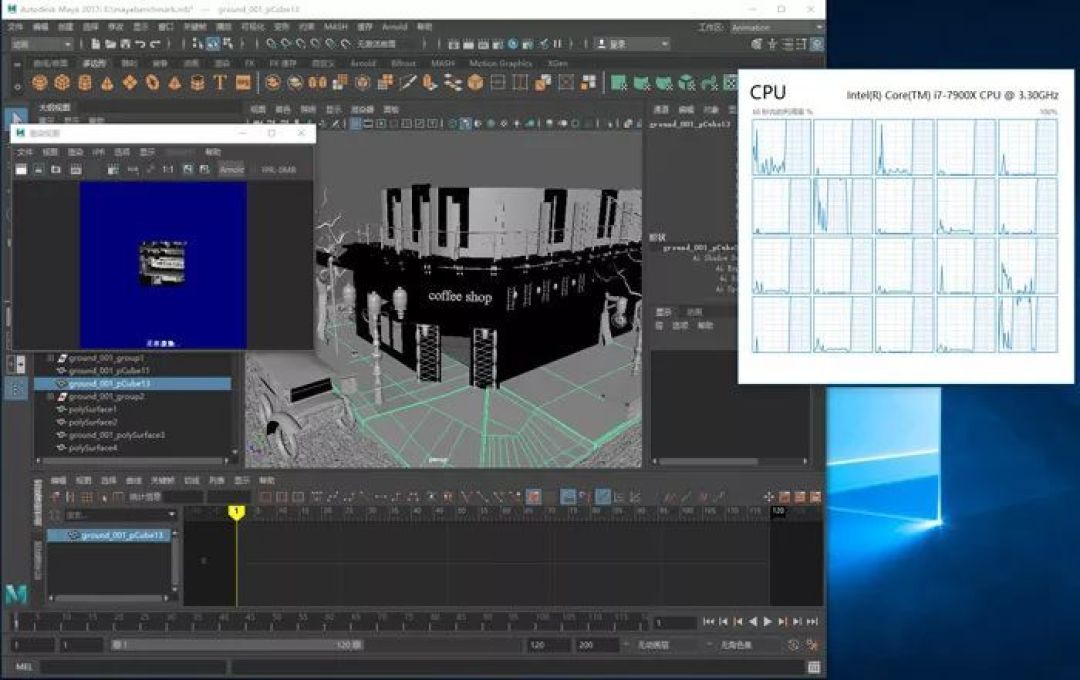1080x680 pixels.
Task: Open the Maya logo icon at bottom-left
Action: [17, 593]
